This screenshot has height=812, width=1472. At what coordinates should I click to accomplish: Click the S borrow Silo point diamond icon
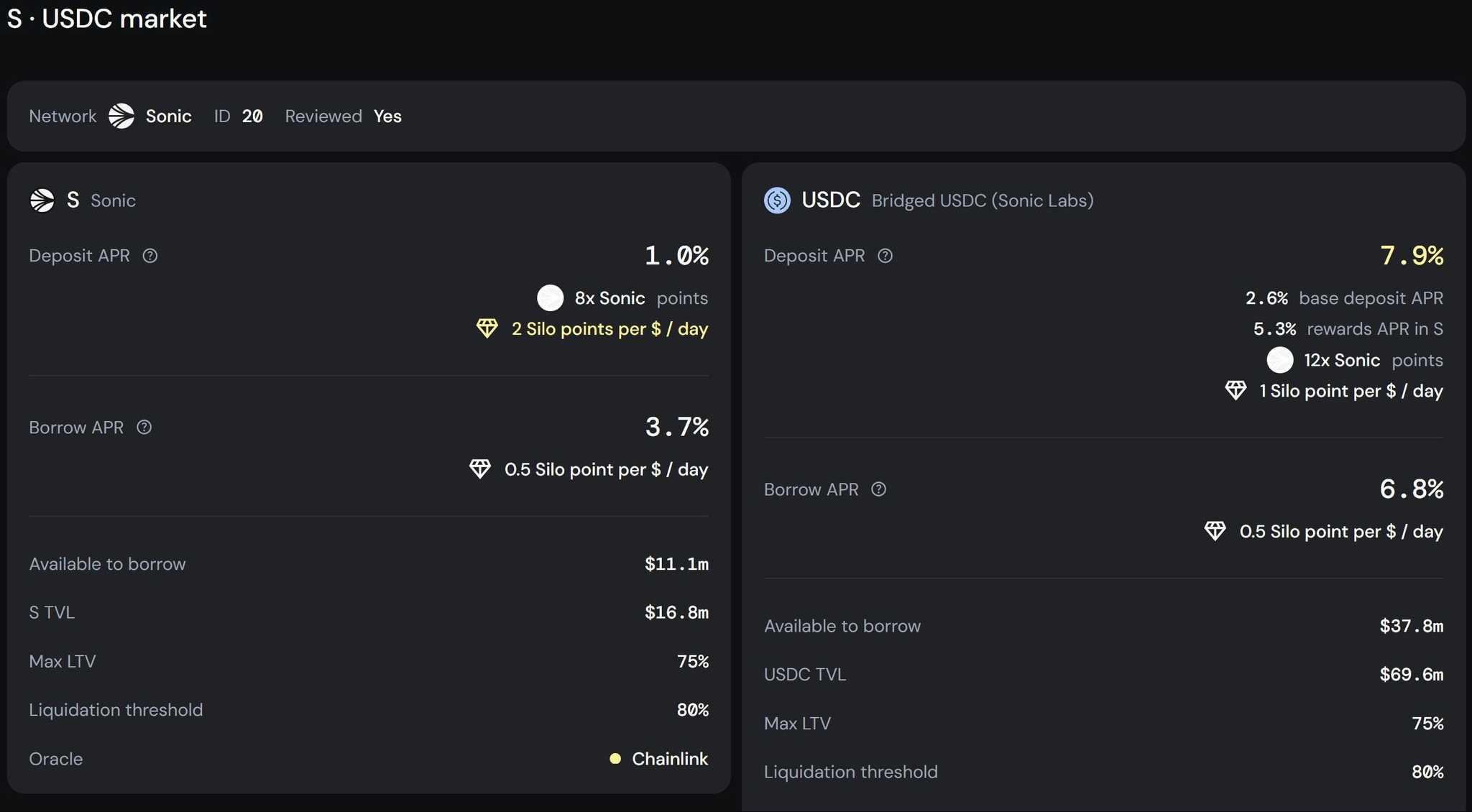click(480, 469)
